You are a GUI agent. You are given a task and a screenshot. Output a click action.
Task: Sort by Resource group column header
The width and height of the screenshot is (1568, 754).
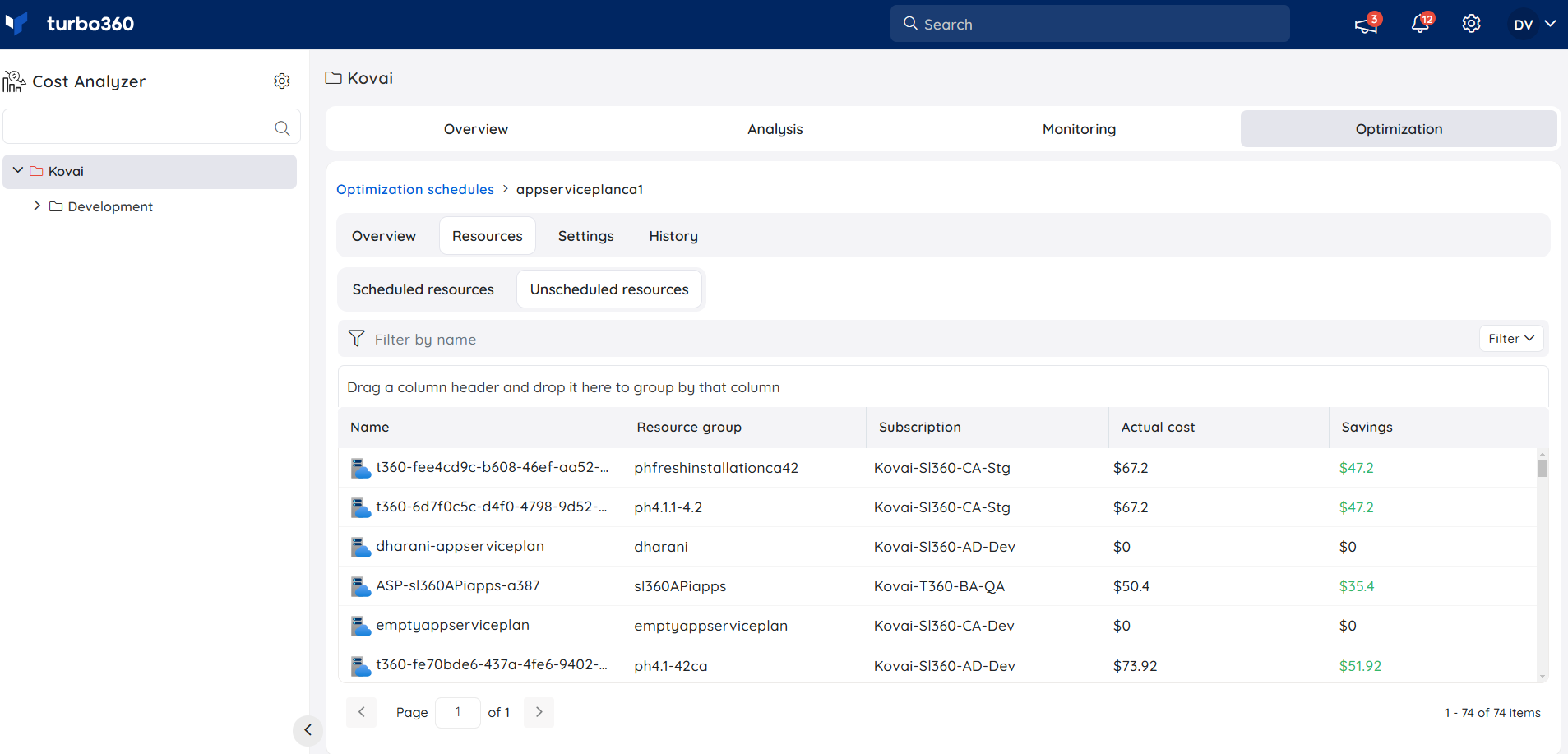689,427
